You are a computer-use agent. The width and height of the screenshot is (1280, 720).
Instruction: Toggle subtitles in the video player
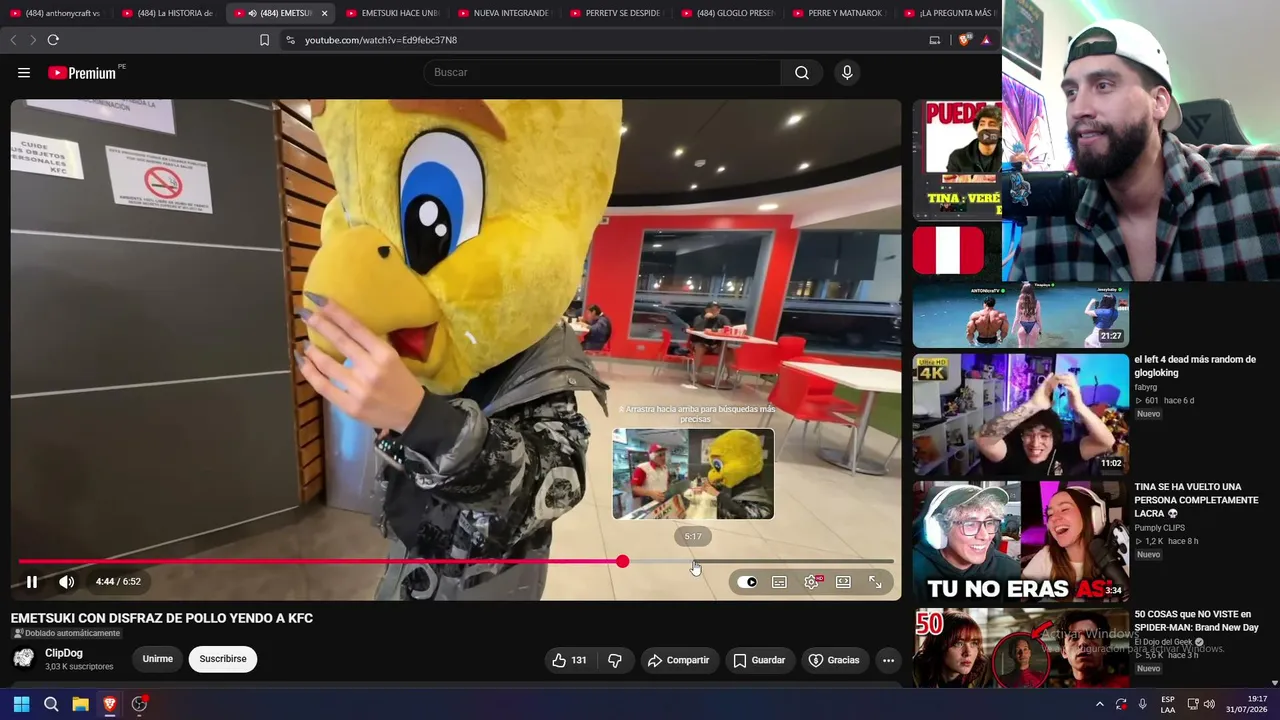tap(779, 582)
